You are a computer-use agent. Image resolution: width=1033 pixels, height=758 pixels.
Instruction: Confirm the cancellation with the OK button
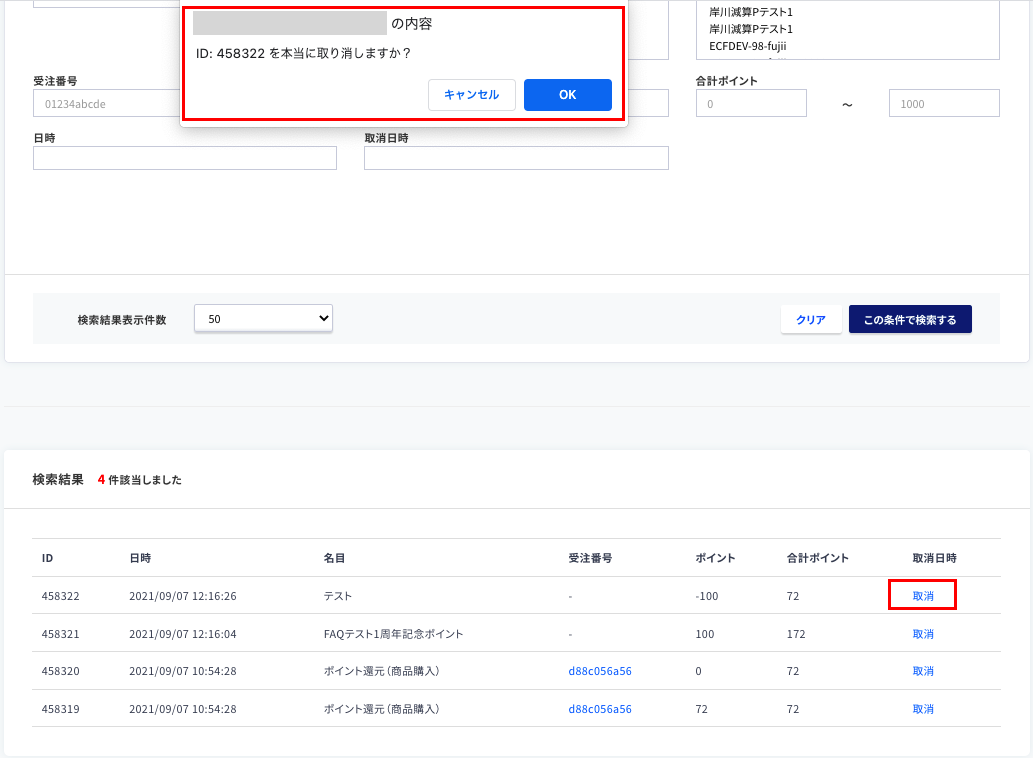[567, 95]
